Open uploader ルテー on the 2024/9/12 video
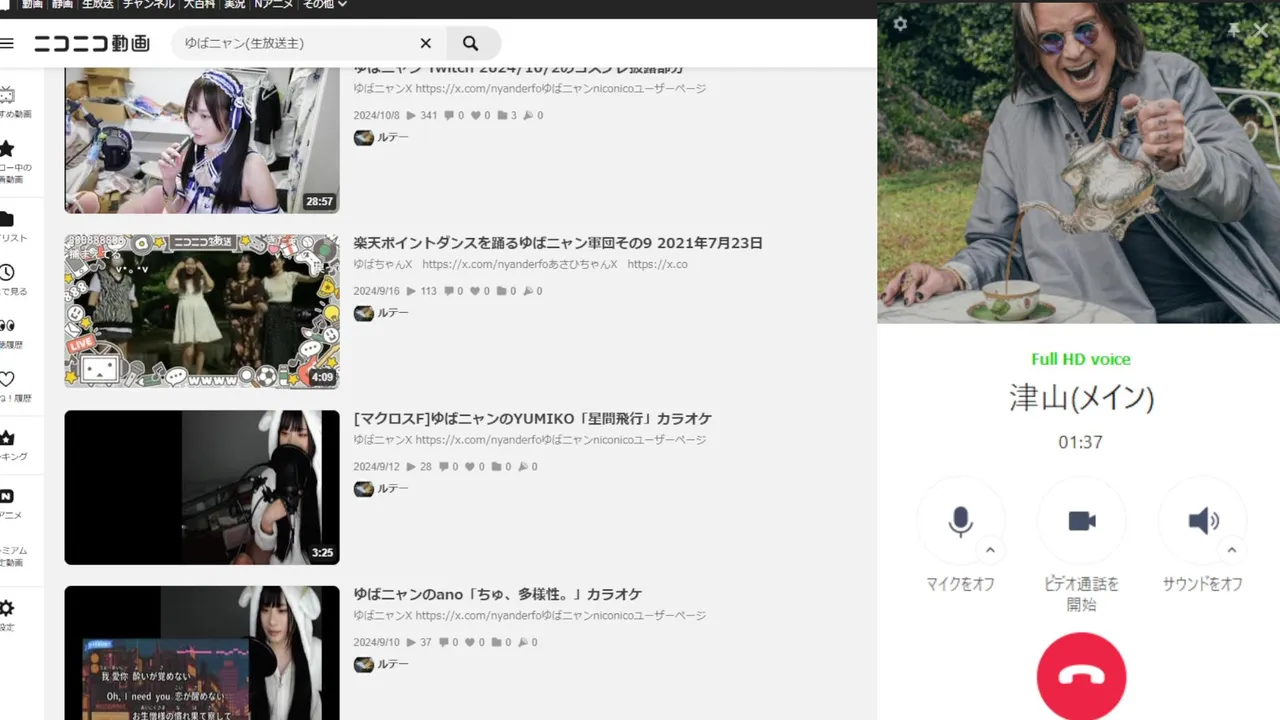This screenshot has width=1280, height=720. [x=381, y=489]
